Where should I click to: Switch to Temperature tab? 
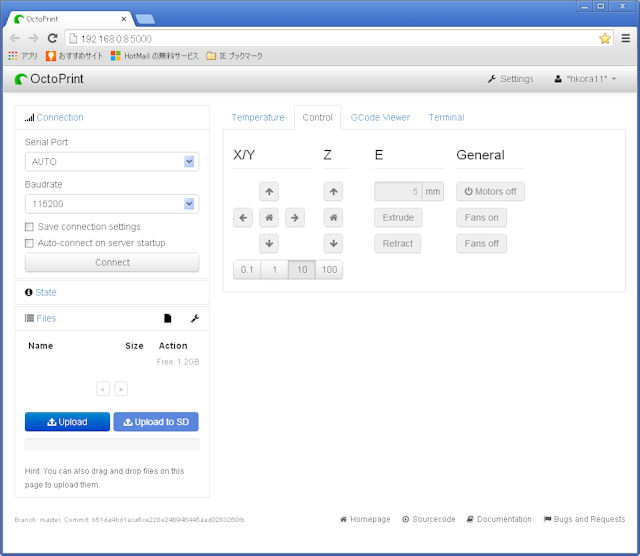[258, 118]
